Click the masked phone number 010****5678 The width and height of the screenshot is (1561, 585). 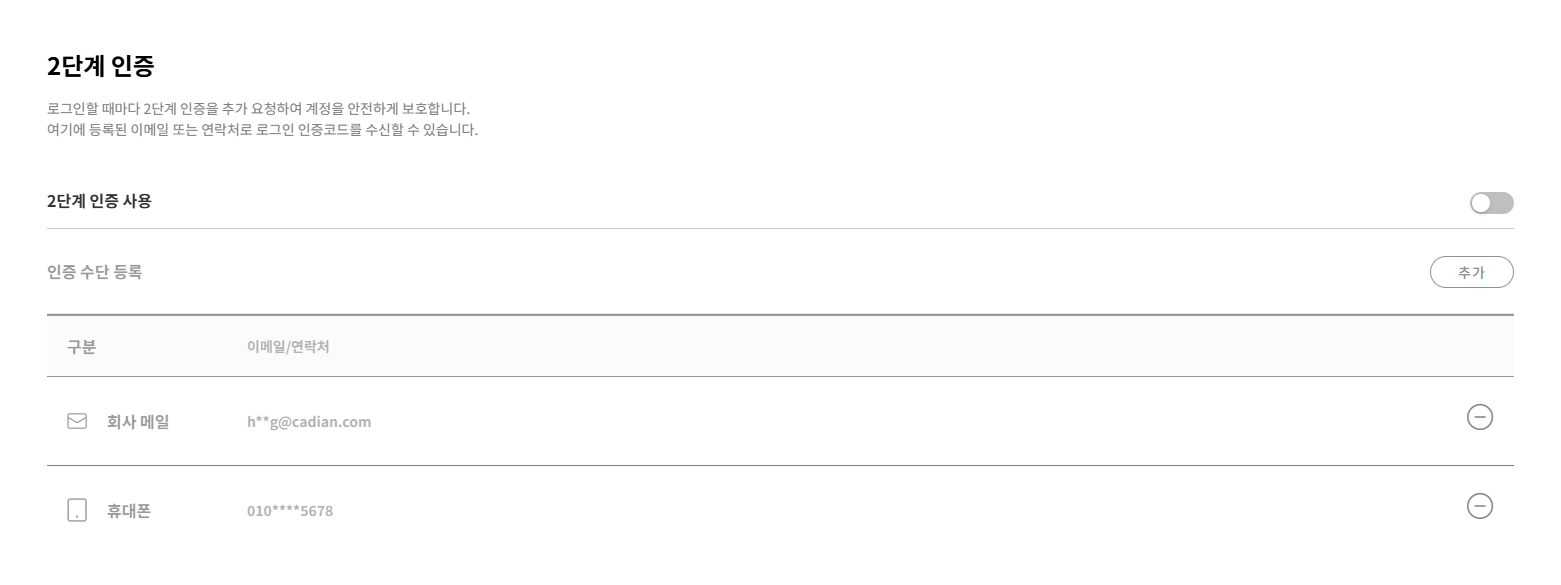(290, 511)
